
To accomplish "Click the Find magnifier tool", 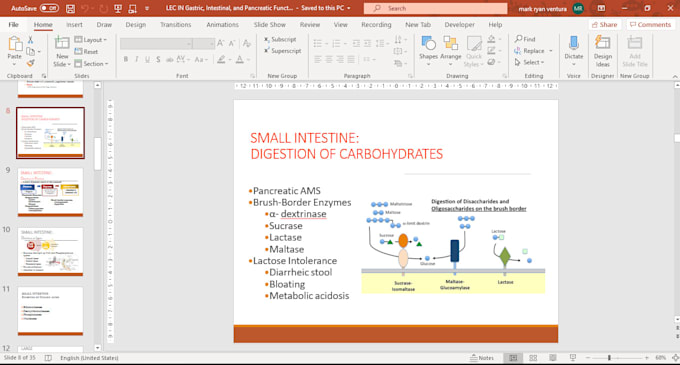I will [x=525, y=39].
